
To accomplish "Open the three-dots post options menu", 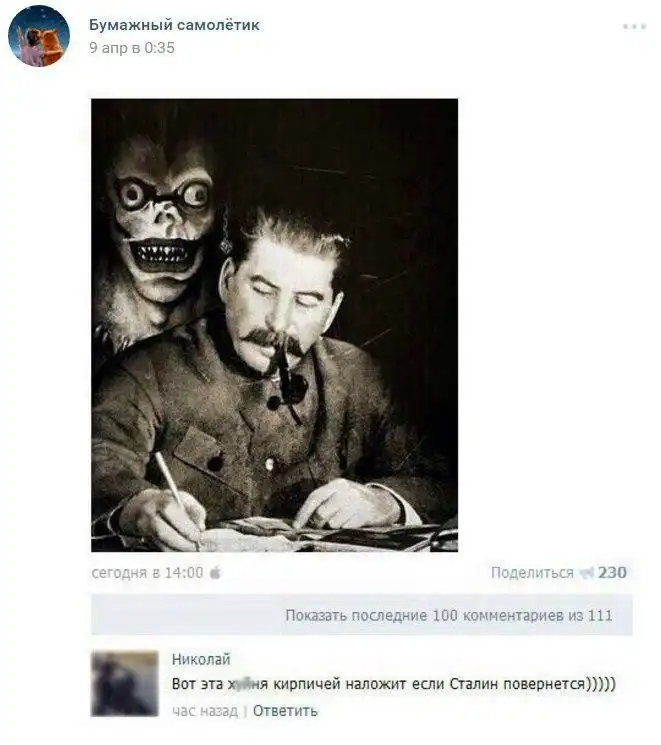I will (x=634, y=27).
